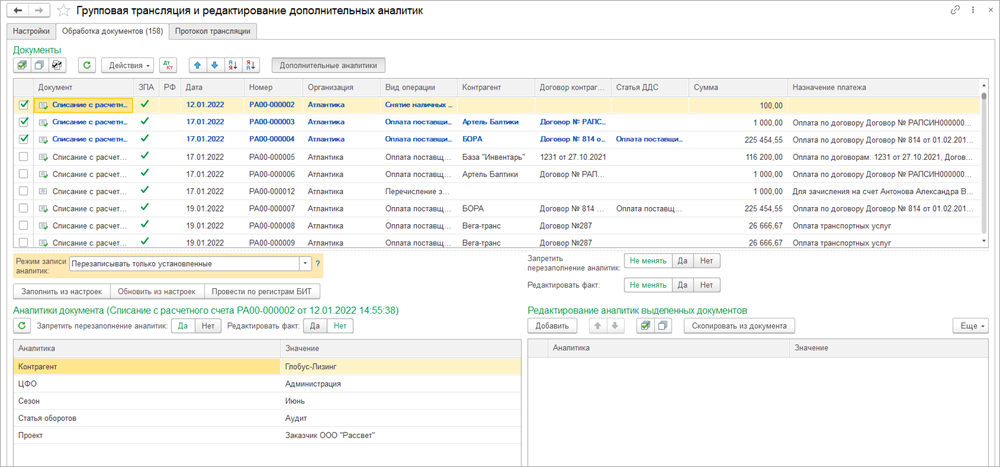
Task: Move the document up with blue up arrow
Action: pos(197,65)
